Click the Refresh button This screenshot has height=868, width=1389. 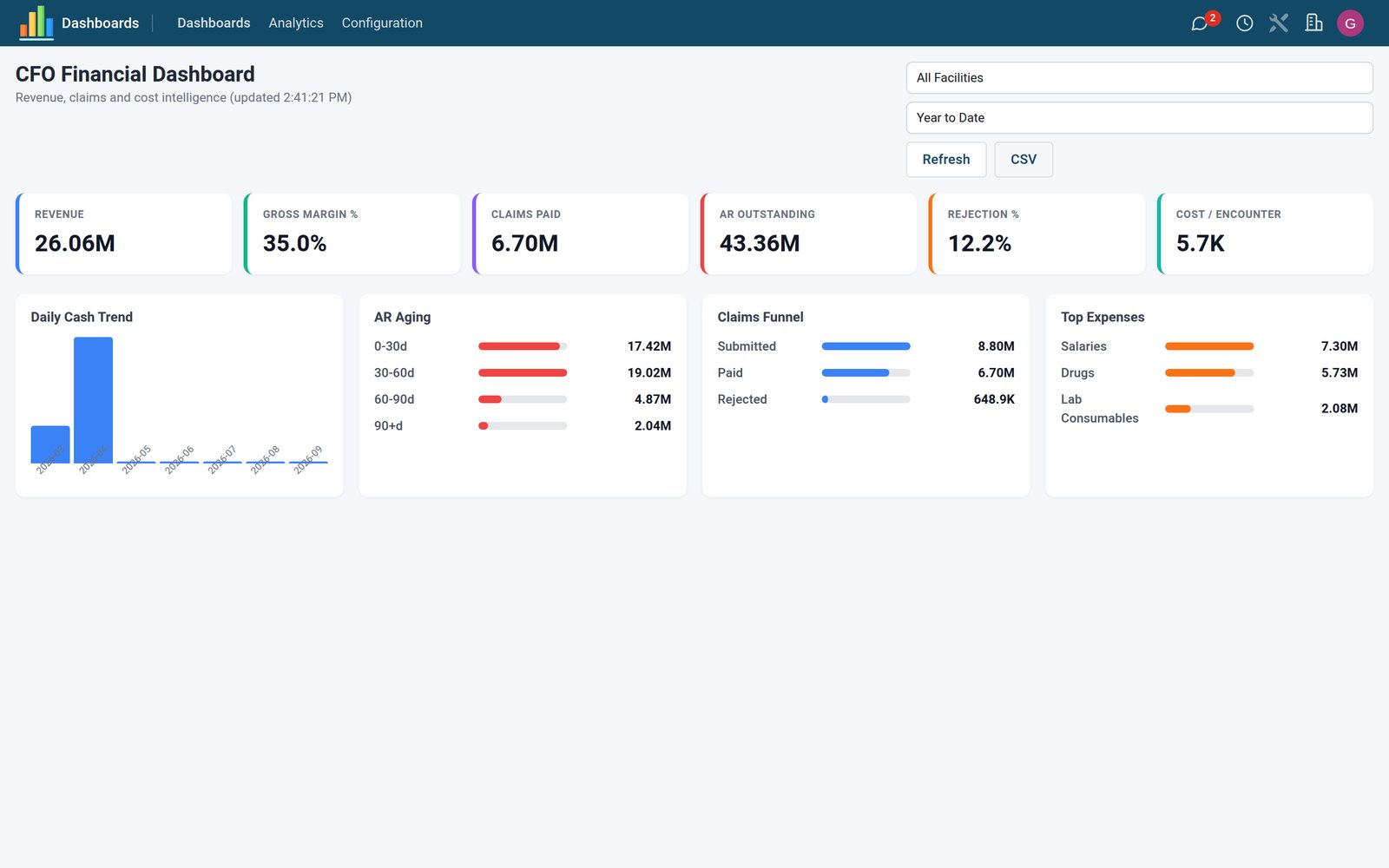point(946,160)
